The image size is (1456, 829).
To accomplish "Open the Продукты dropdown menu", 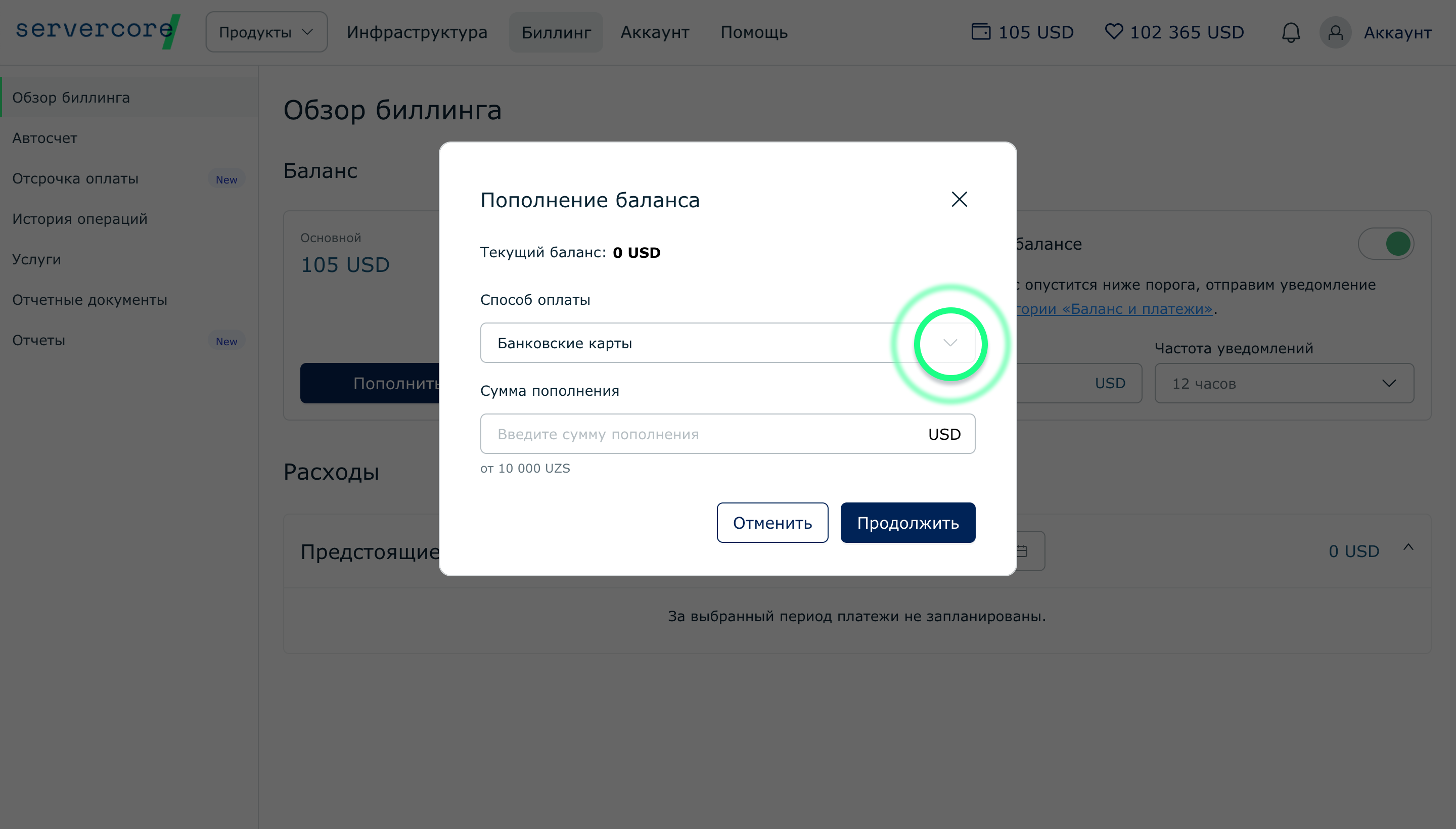I will click(266, 32).
